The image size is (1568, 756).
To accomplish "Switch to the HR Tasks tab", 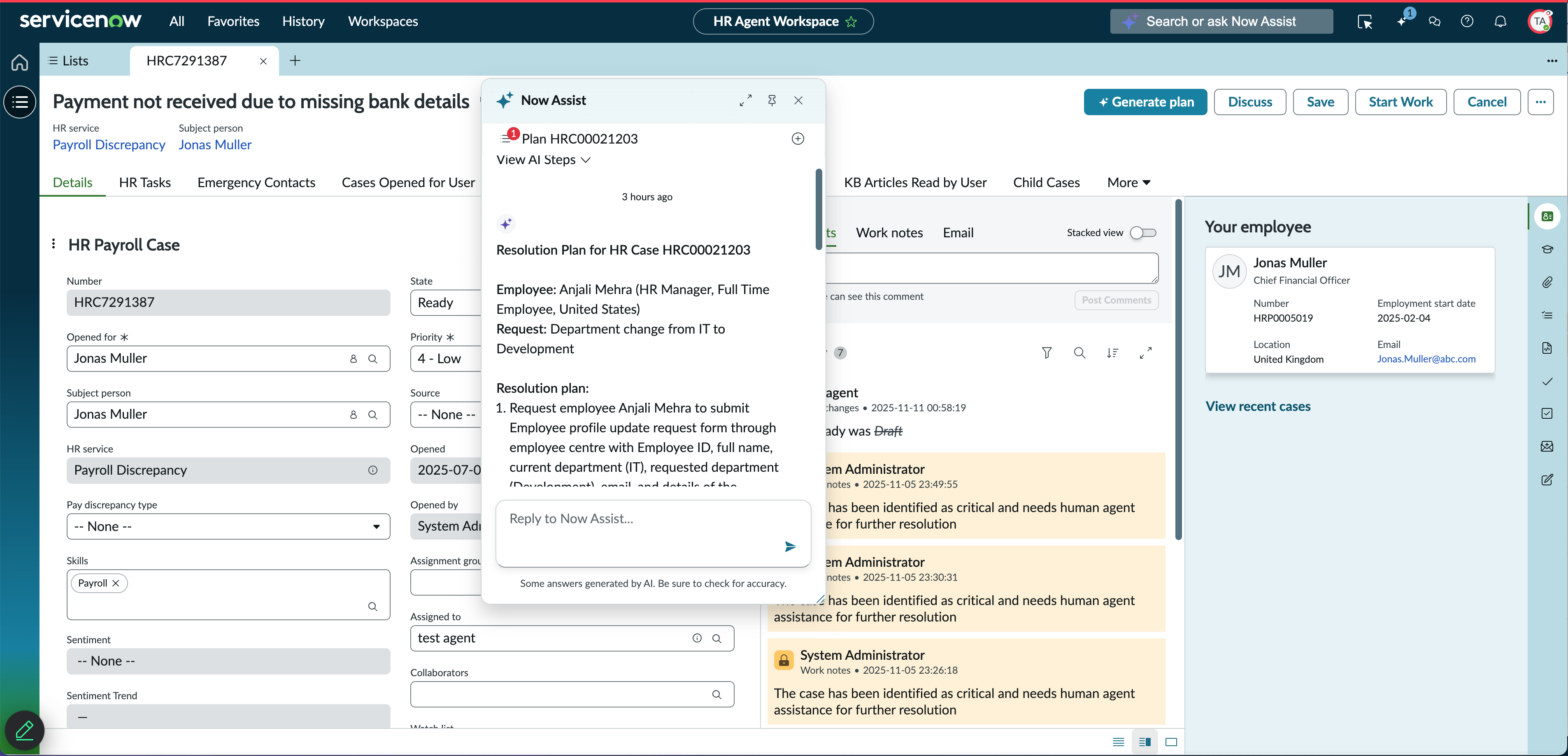I will (x=145, y=183).
